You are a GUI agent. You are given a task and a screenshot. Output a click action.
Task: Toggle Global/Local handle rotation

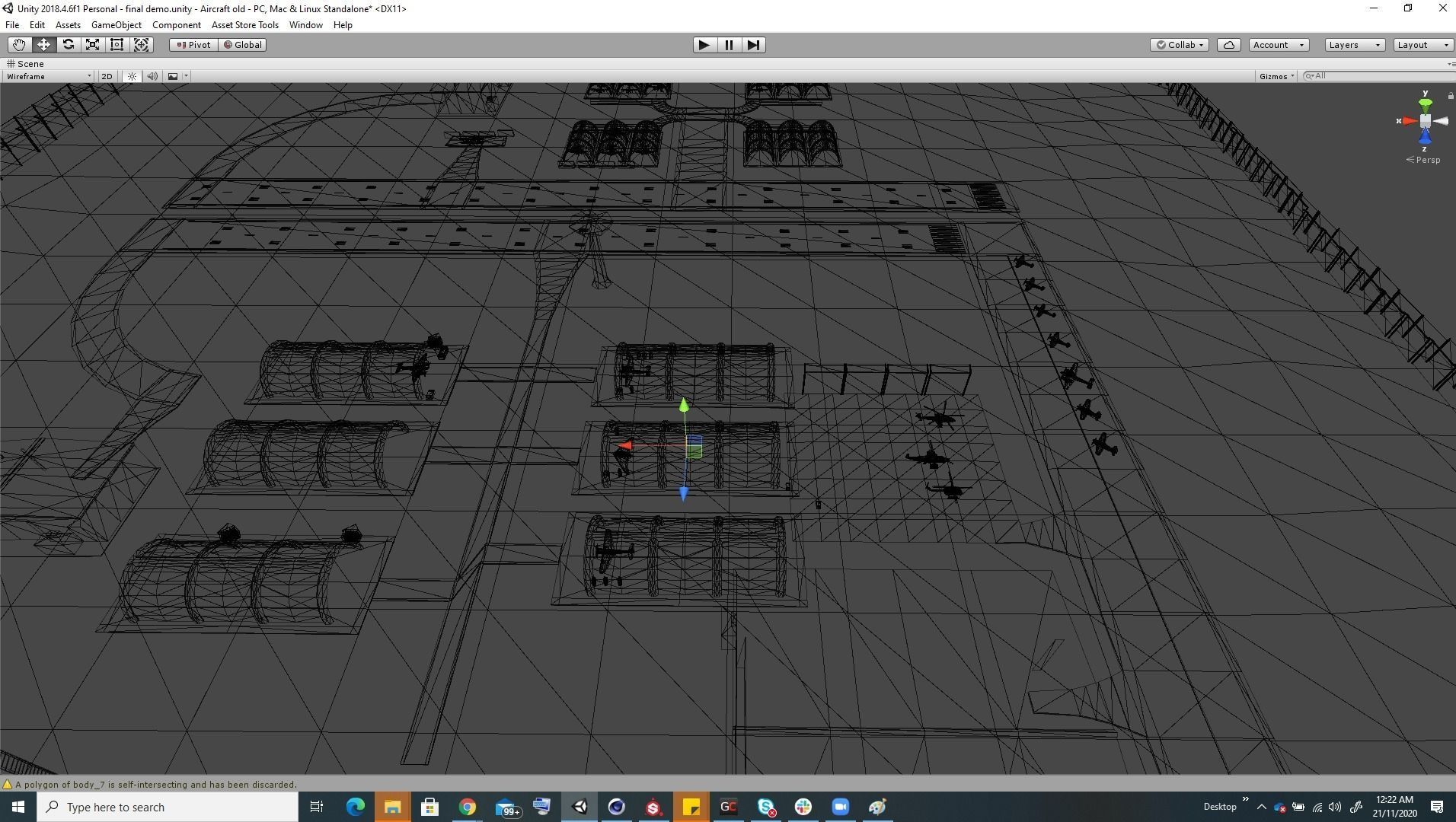coord(242,45)
